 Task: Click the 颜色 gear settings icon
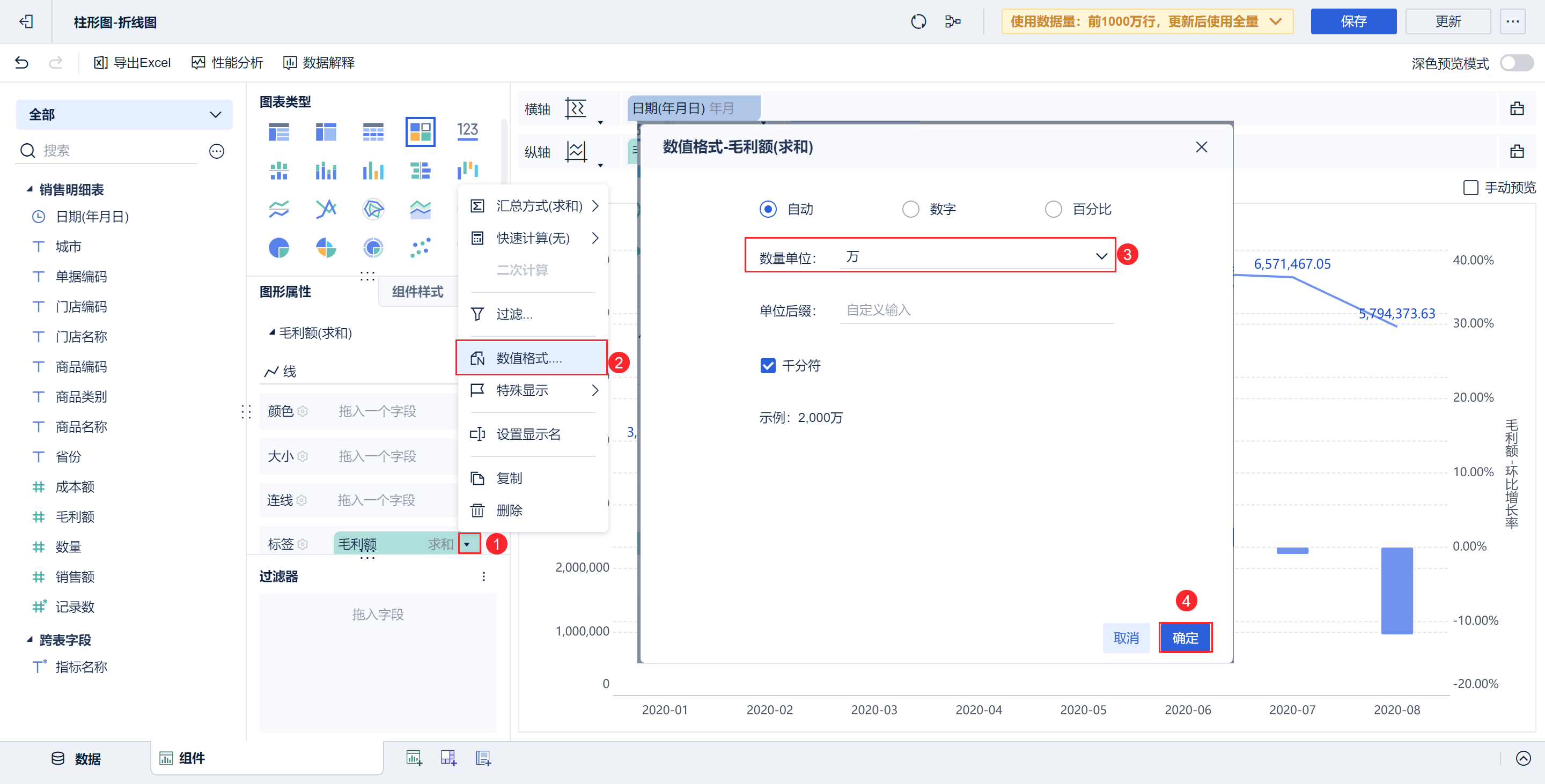tap(303, 411)
